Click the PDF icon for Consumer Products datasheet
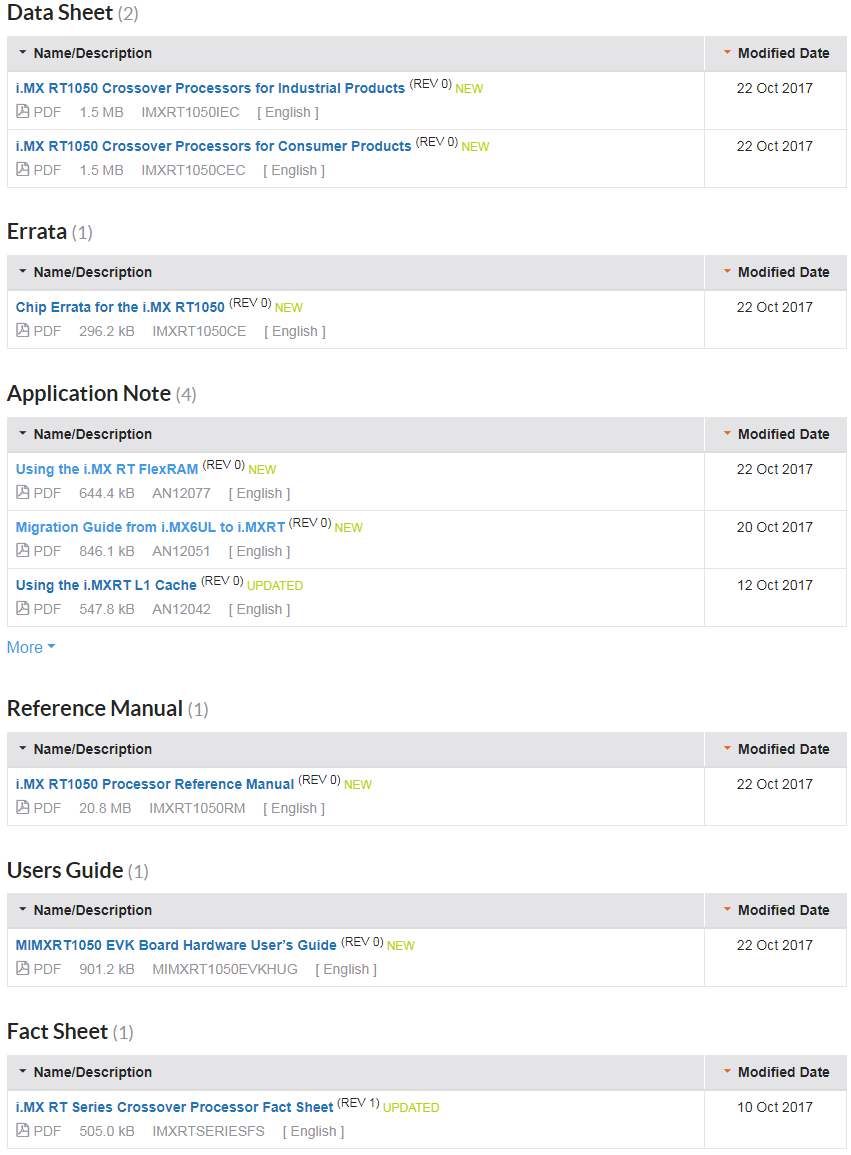 pyautogui.click(x=23, y=170)
